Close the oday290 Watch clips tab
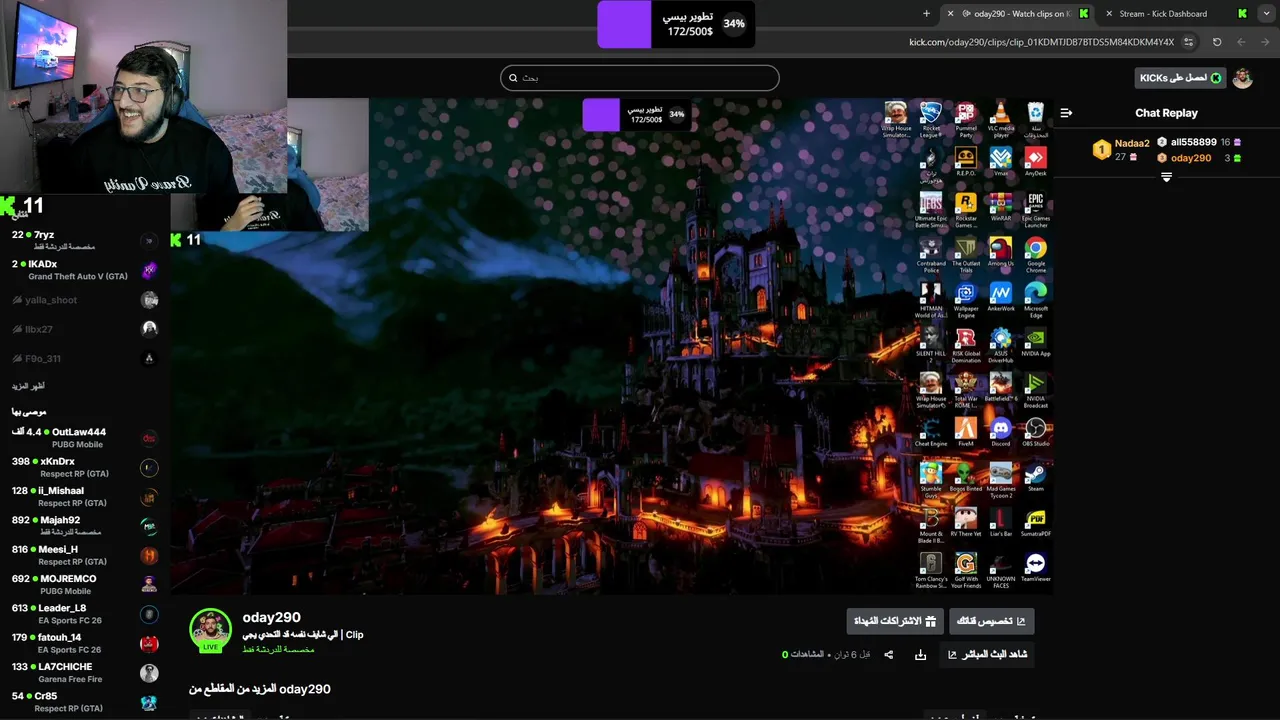Image resolution: width=1280 pixels, height=720 pixels. [x=950, y=13]
